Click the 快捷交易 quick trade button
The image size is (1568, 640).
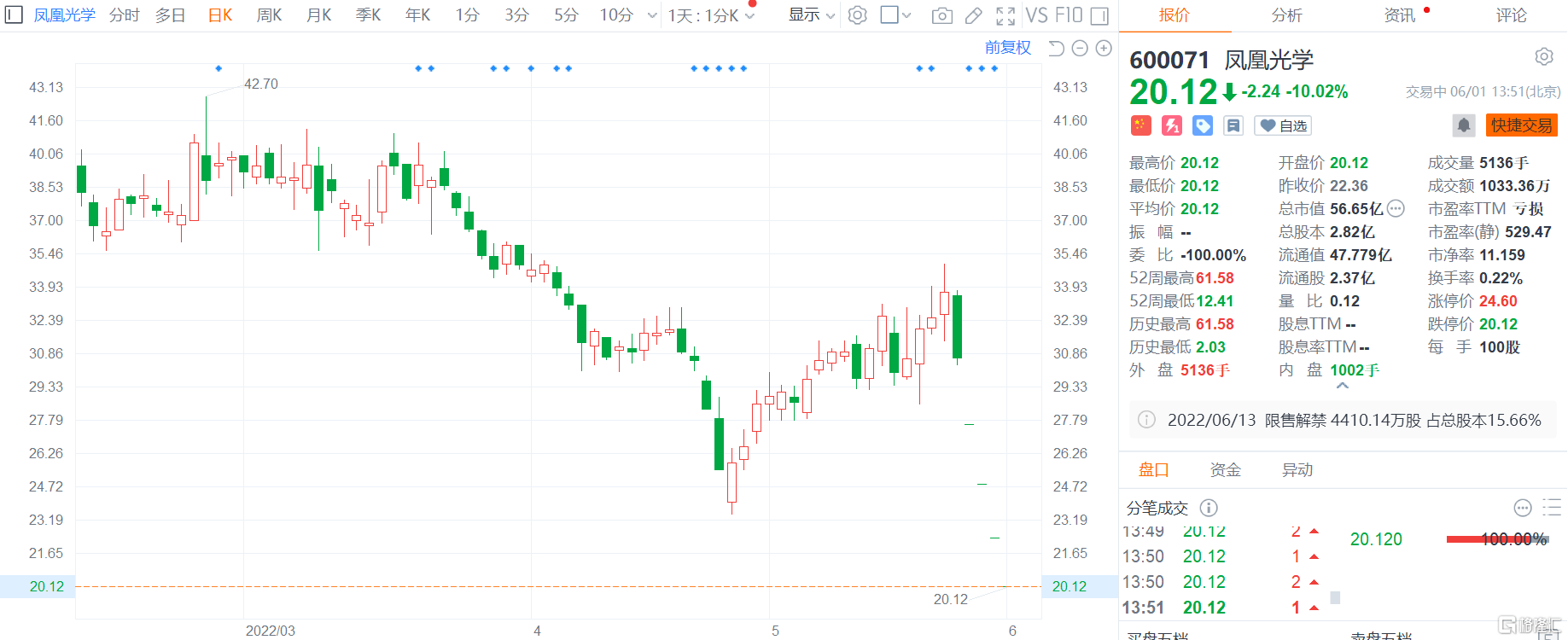tap(1522, 125)
